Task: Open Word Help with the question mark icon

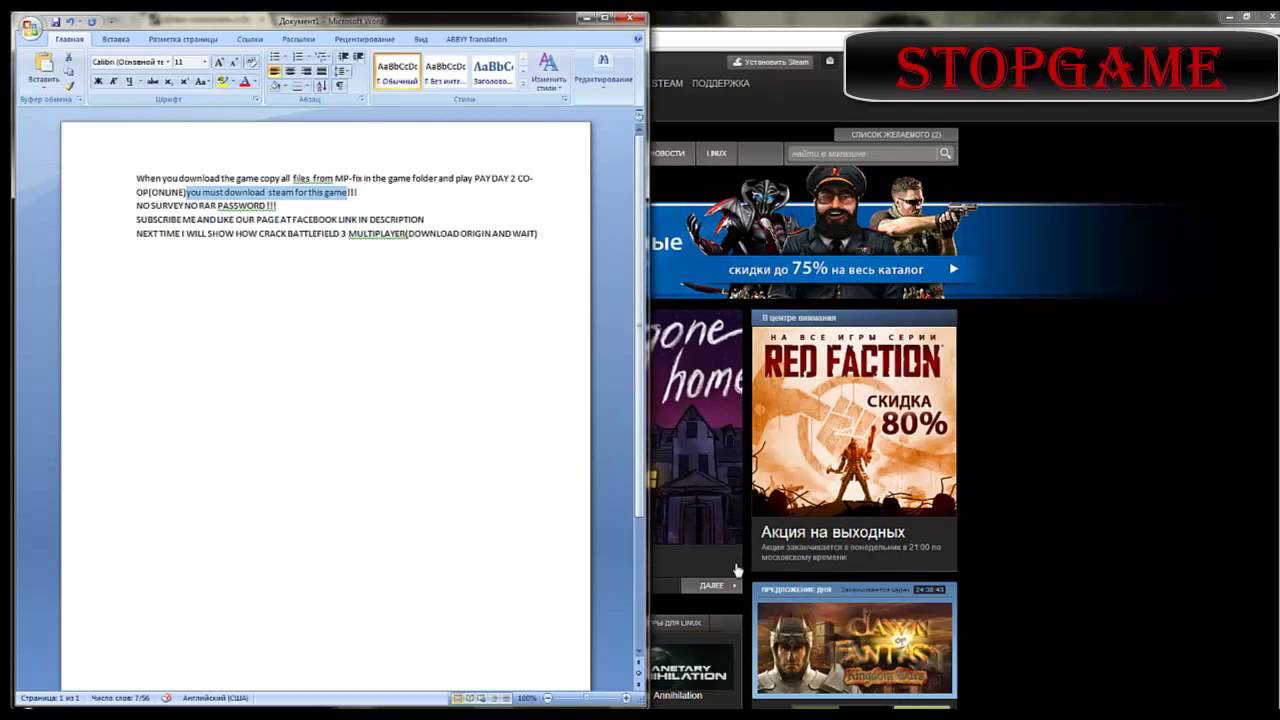Action: click(x=638, y=39)
